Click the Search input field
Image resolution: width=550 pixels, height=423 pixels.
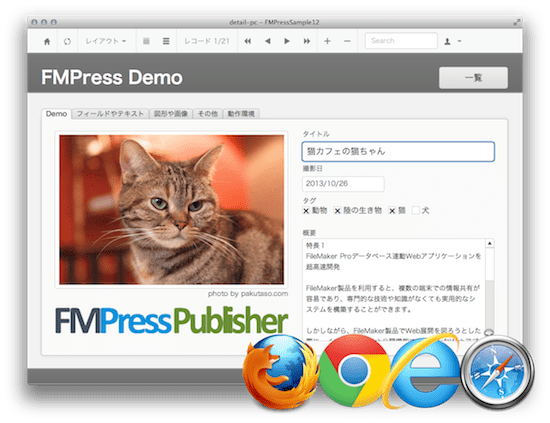coord(401,41)
